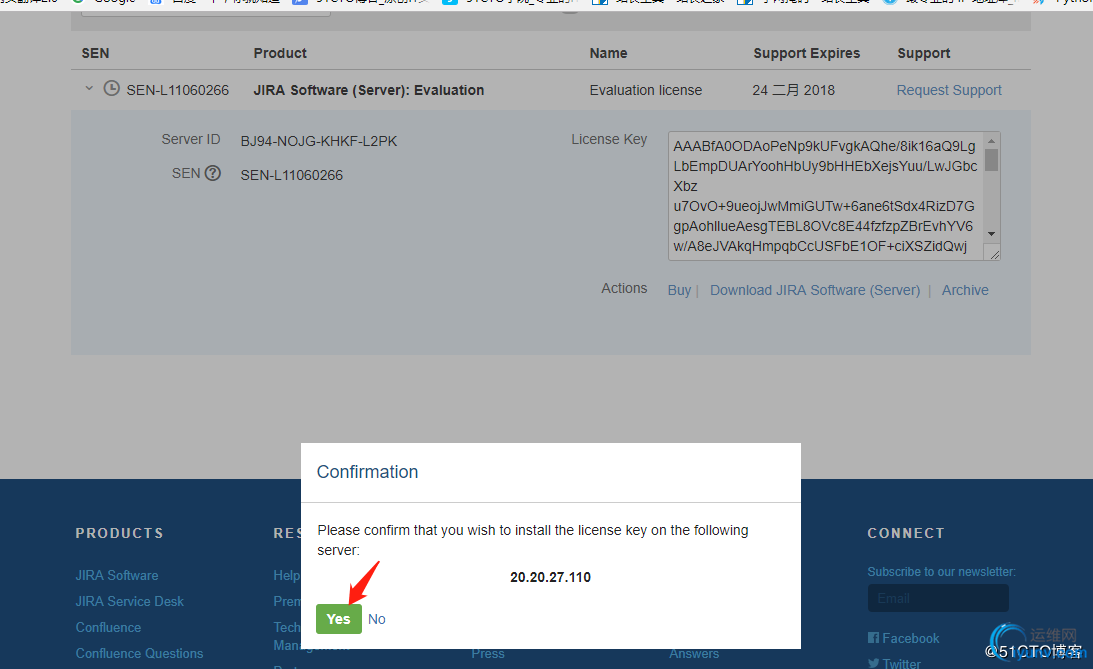The width and height of the screenshot is (1093, 669).
Task: Decline with the No link
Action: click(x=376, y=619)
